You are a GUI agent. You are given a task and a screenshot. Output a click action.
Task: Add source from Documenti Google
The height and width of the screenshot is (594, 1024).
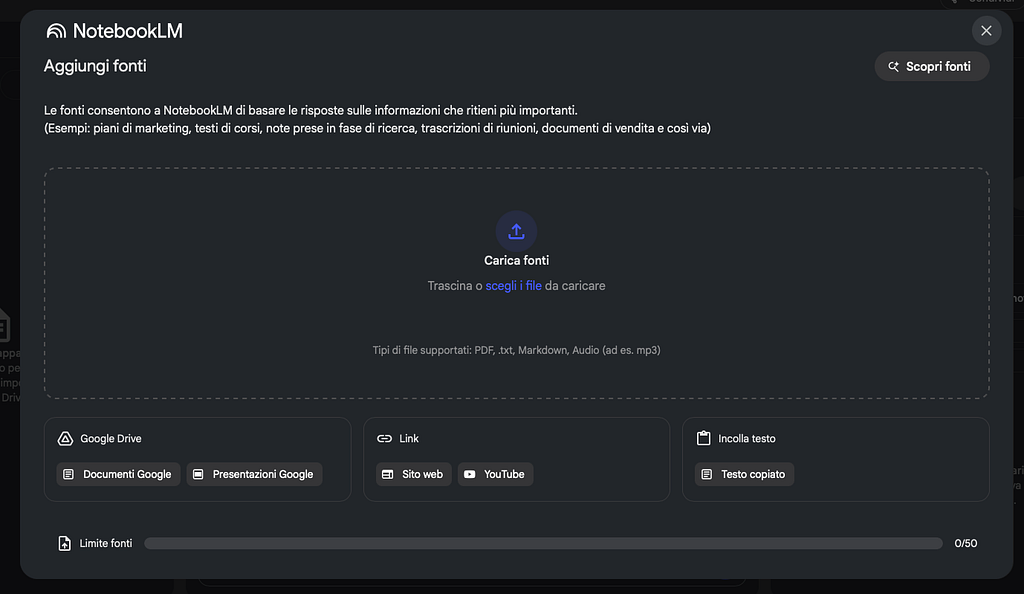coord(118,475)
